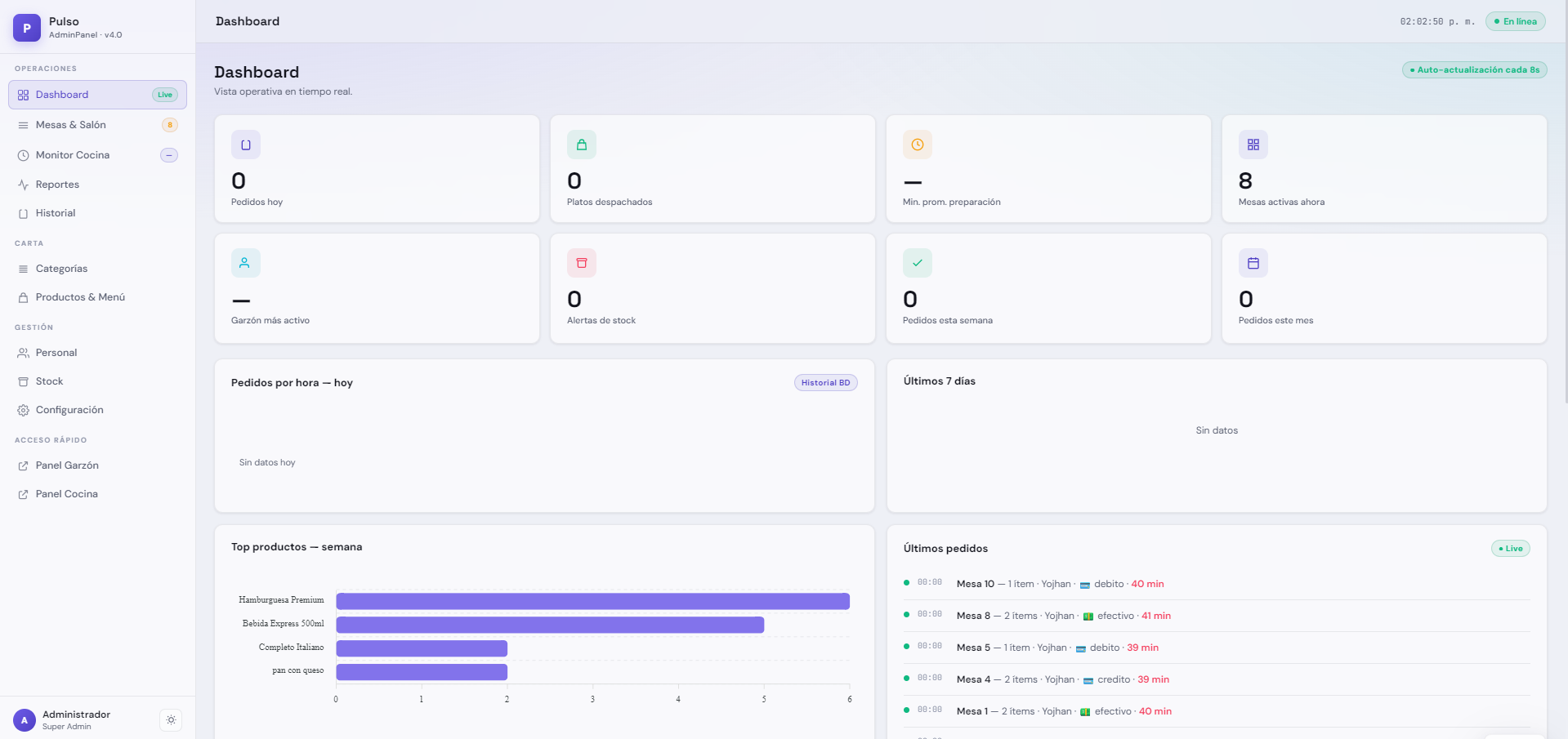The width and height of the screenshot is (1568, 739).
Task: Toggle the light/dark theme sun icon
Action: [x=171, y=720]
